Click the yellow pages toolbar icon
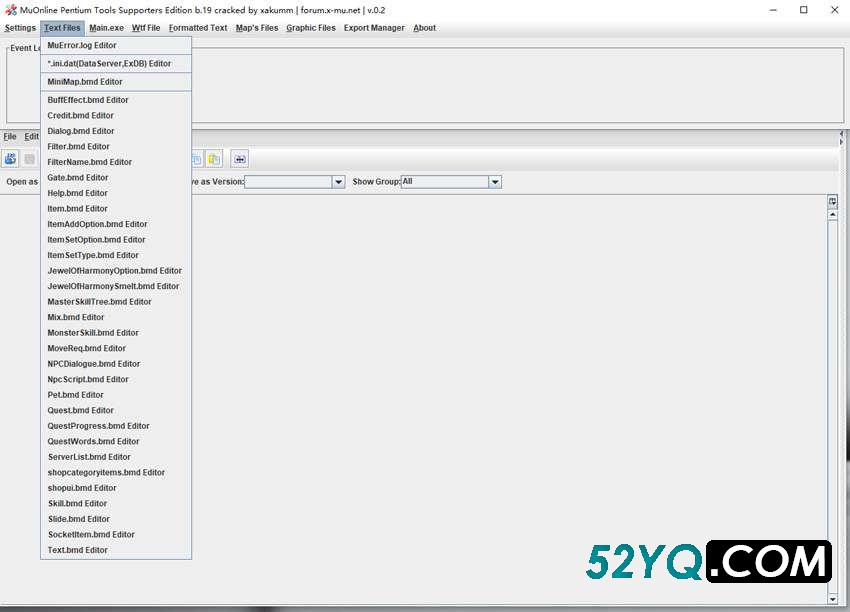This screenshot has height=612, width=850. click(214, 159)
